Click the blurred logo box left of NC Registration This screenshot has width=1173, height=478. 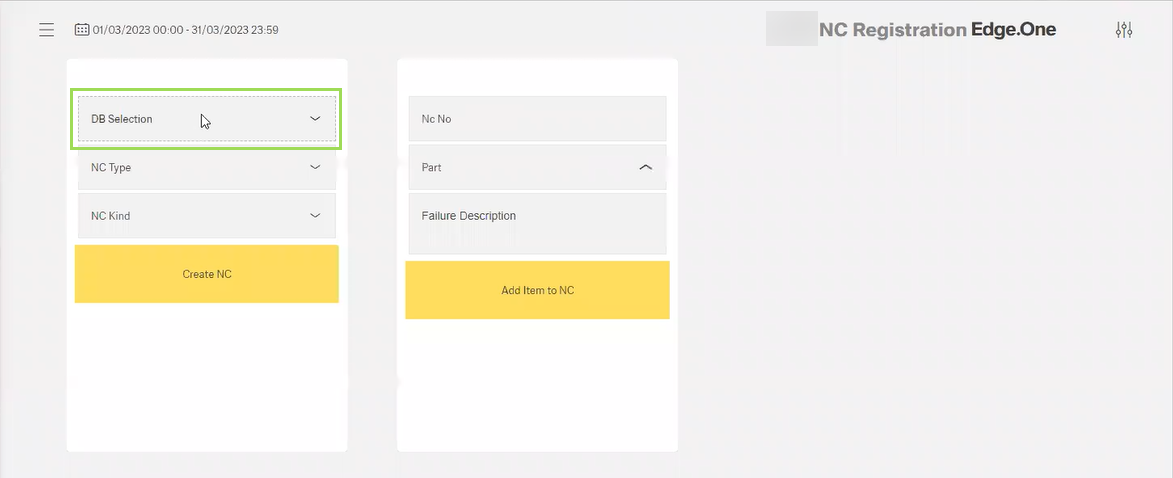click(790, 30)
